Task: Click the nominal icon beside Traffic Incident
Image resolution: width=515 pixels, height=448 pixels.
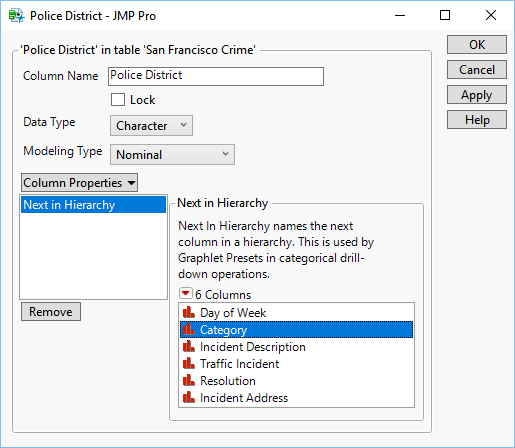Action: tap(189, 363)
